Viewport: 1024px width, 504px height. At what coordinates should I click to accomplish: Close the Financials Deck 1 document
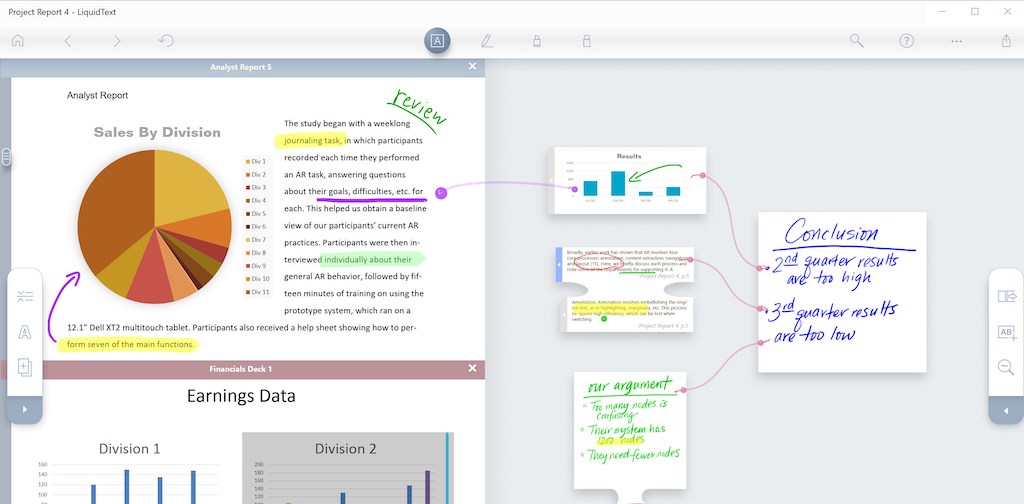[473, 369]
